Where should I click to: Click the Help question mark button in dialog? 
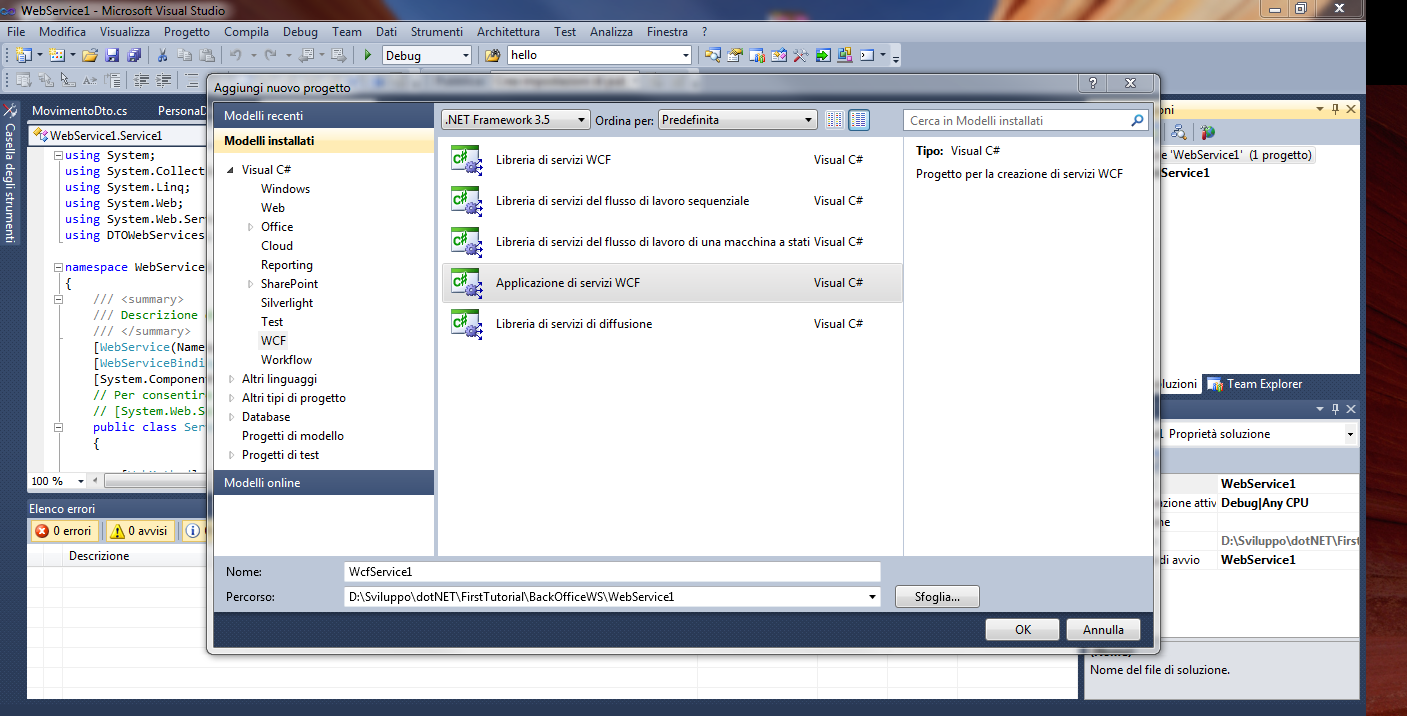[1093, 84]
